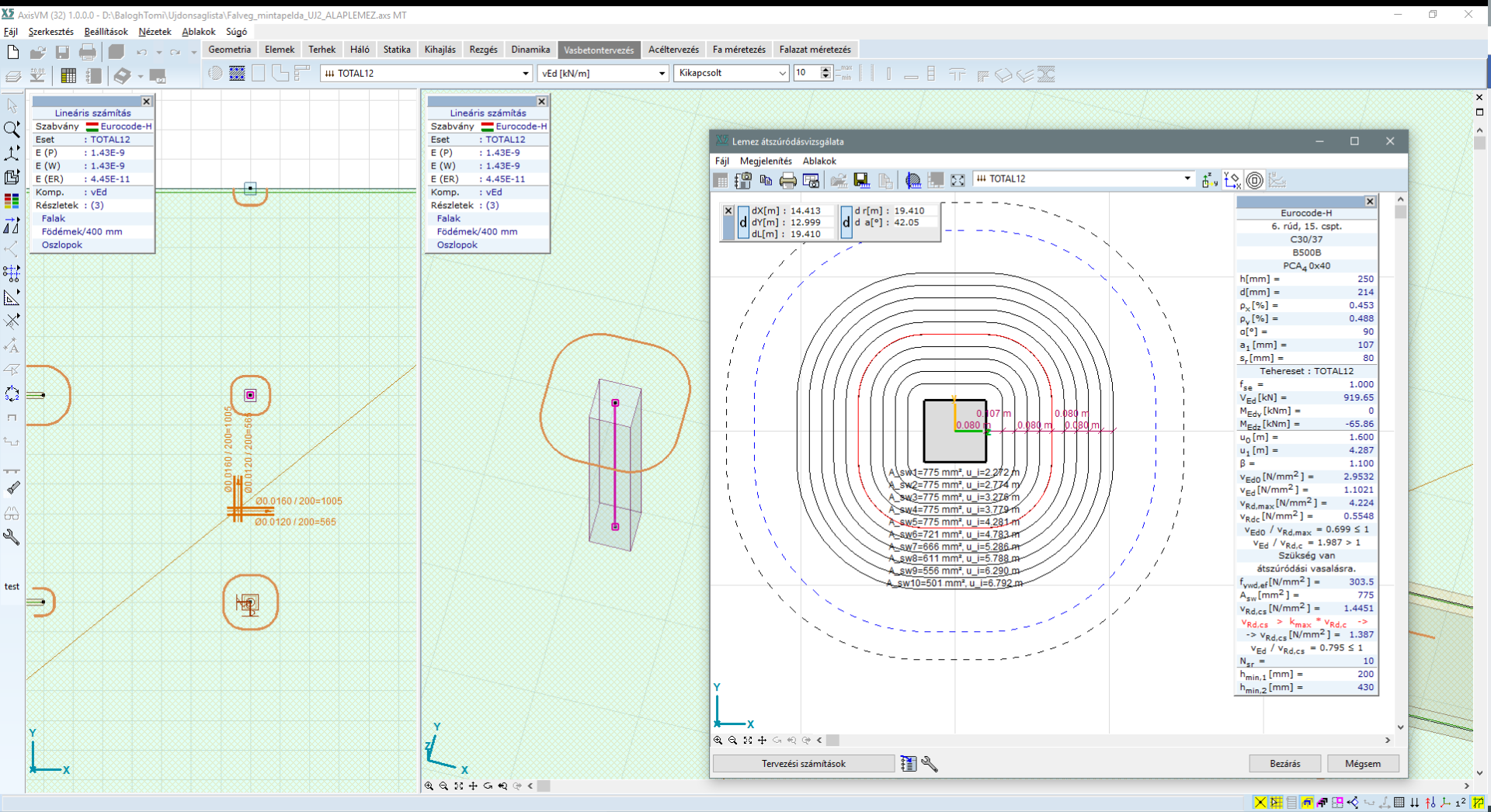
Task: Click the fit-to-window icon in dialog toolbar
Action: [x=958, y=181]
